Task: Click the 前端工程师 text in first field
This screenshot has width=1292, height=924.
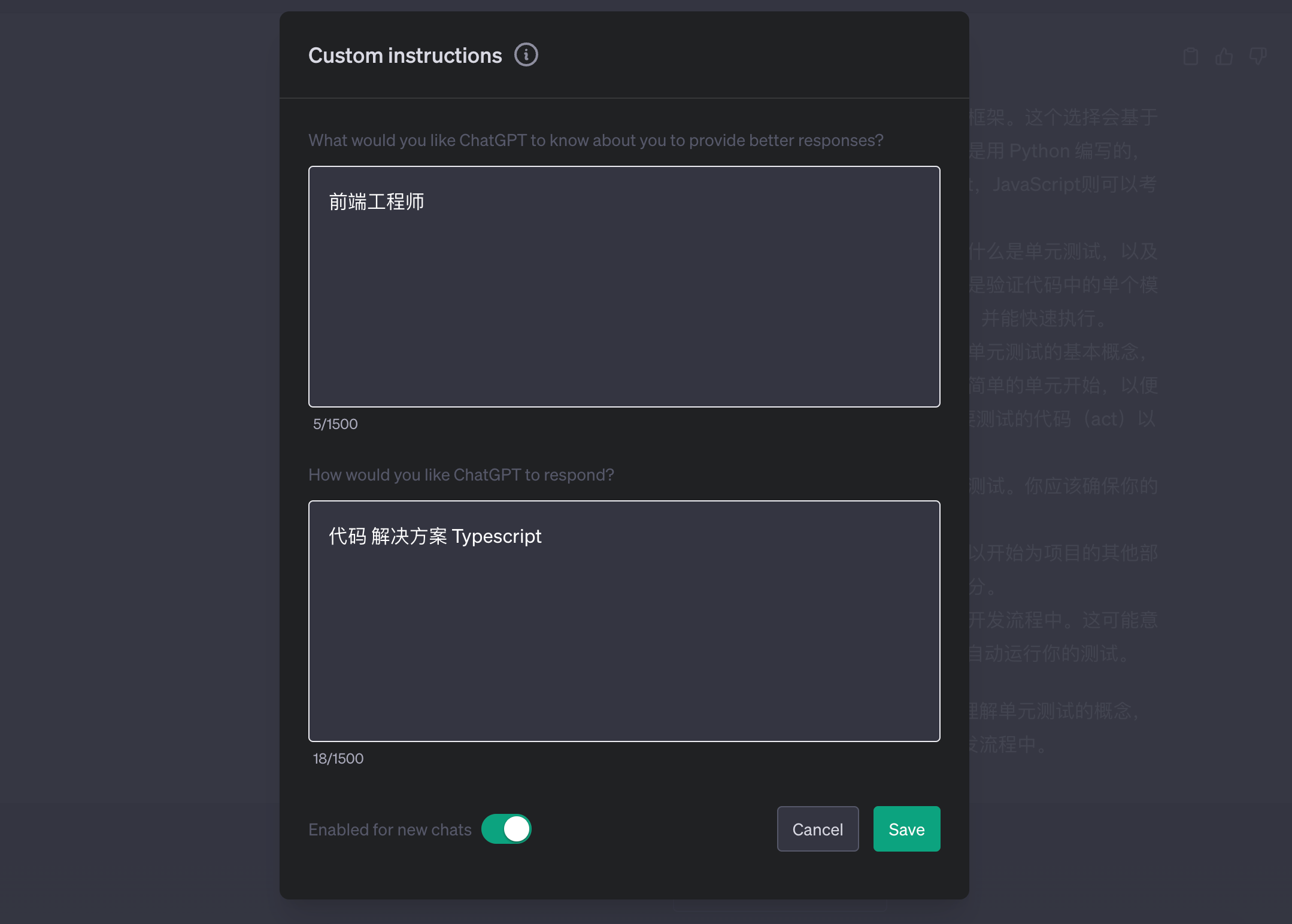Action: coord(376,202)
